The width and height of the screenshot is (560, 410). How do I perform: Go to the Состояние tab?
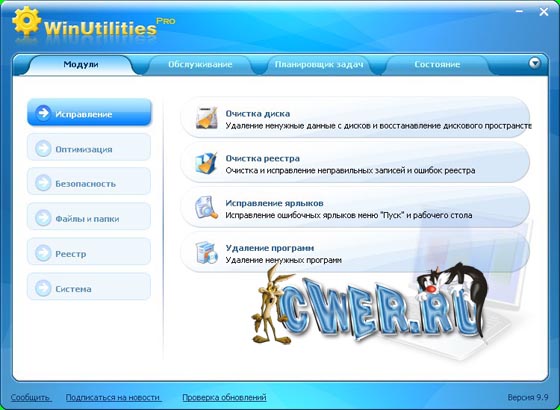pyautogui.click(x=437, y=65)
